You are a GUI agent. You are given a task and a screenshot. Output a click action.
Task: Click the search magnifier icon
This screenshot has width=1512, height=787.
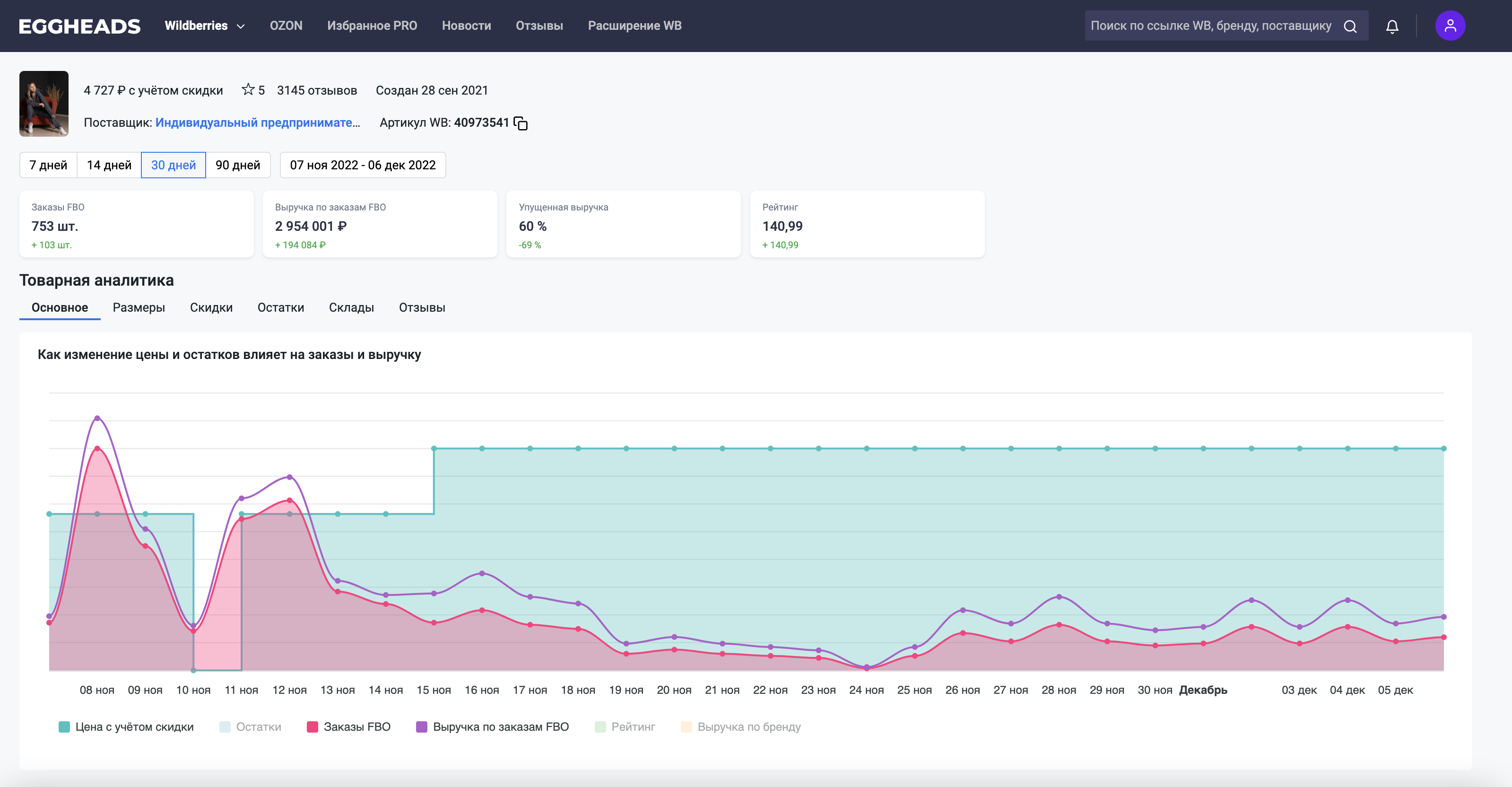[1350, 26]
